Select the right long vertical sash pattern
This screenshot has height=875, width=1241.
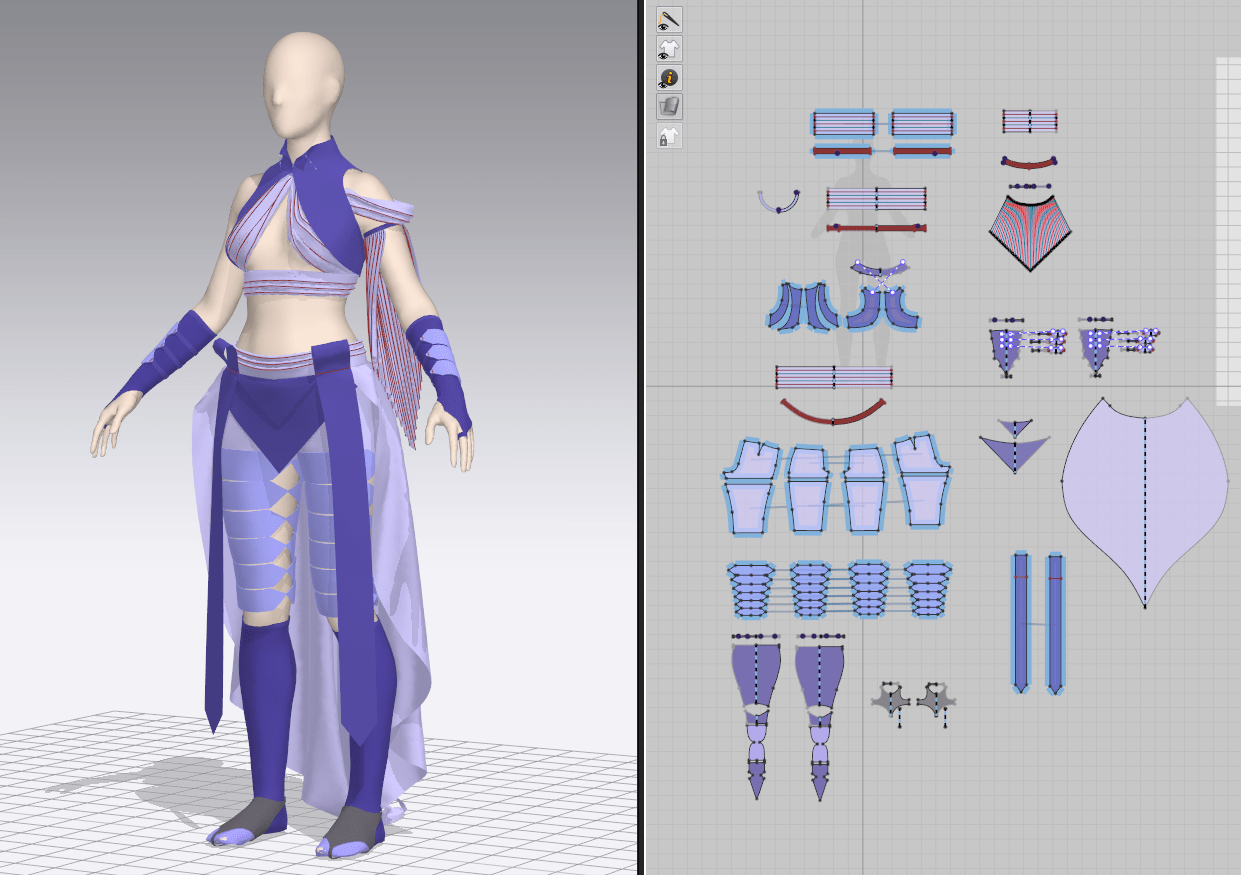click(x=1055, y=620)
